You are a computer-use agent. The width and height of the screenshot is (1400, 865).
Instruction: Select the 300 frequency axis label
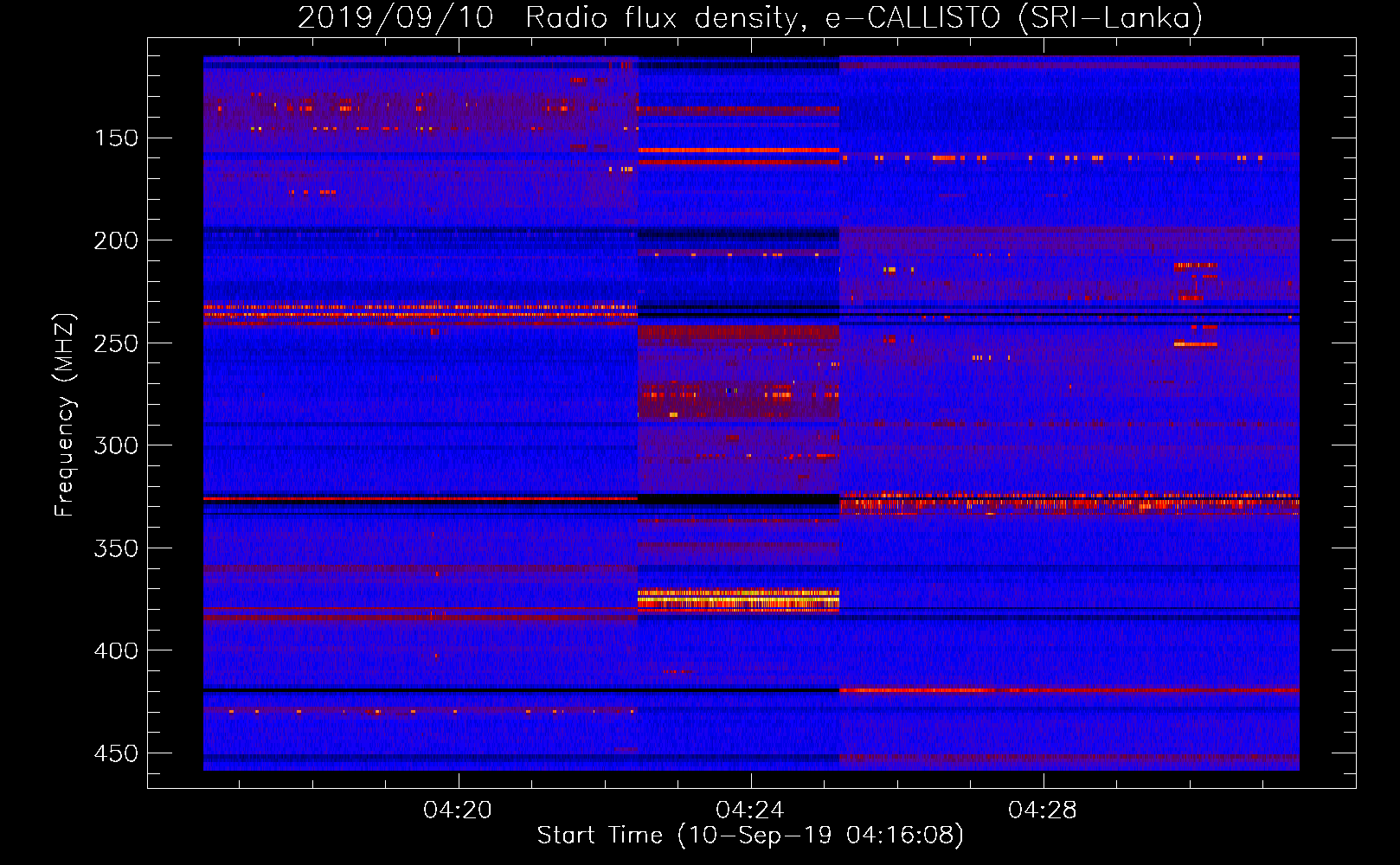(116, 445)
